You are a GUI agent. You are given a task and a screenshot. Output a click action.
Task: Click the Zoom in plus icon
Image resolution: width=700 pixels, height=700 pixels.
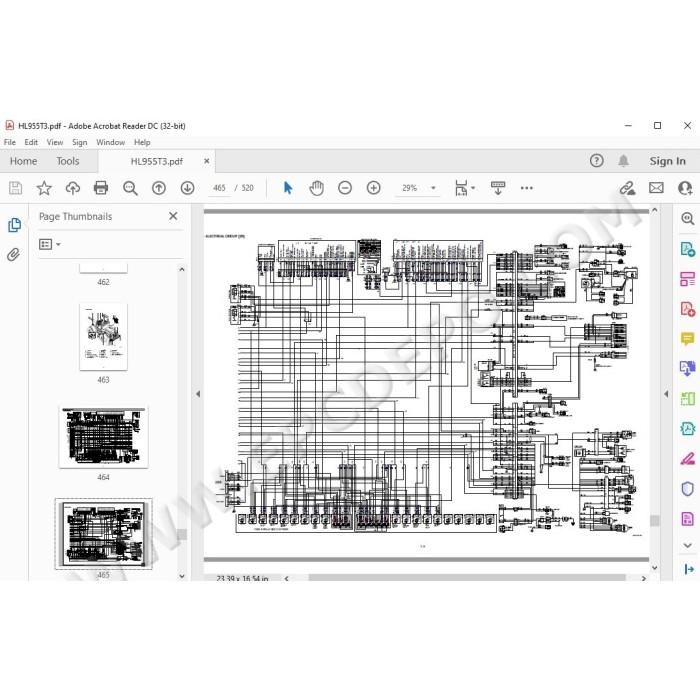click(x=373, y=188)
